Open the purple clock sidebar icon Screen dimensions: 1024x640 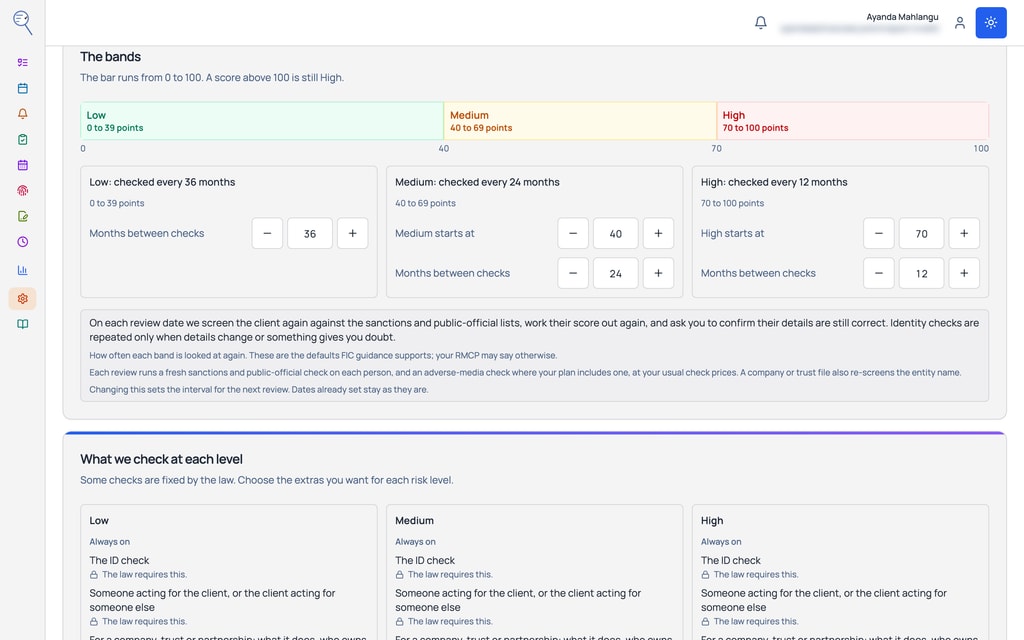coord(22,242)
